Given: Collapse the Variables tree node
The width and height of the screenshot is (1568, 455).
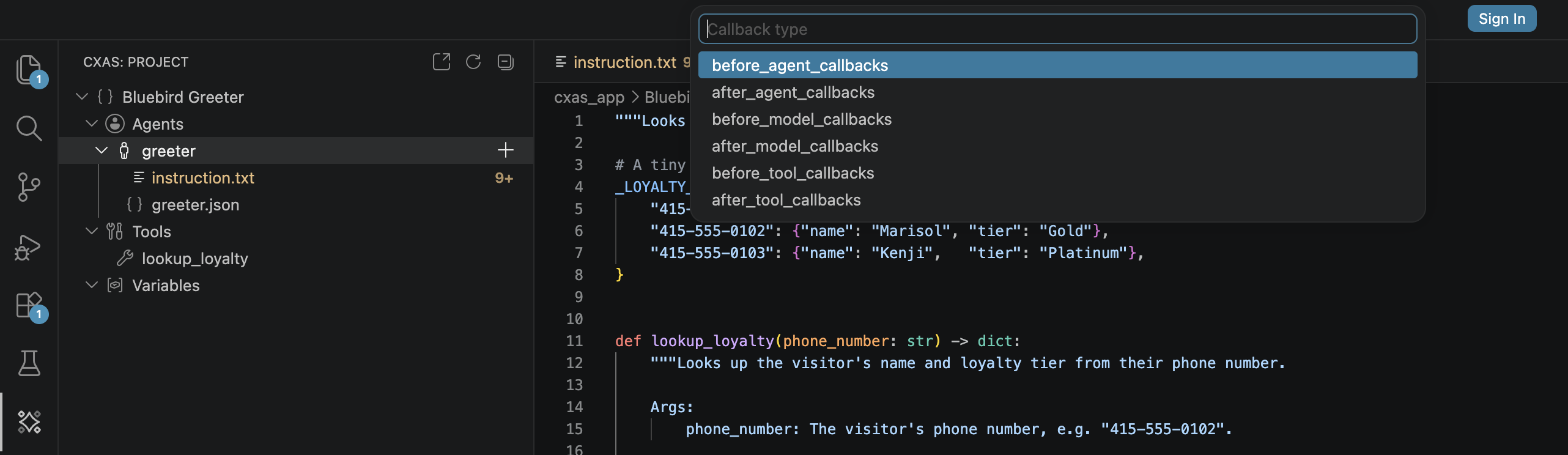Looking at the screenshot, I should pos(91,285).
